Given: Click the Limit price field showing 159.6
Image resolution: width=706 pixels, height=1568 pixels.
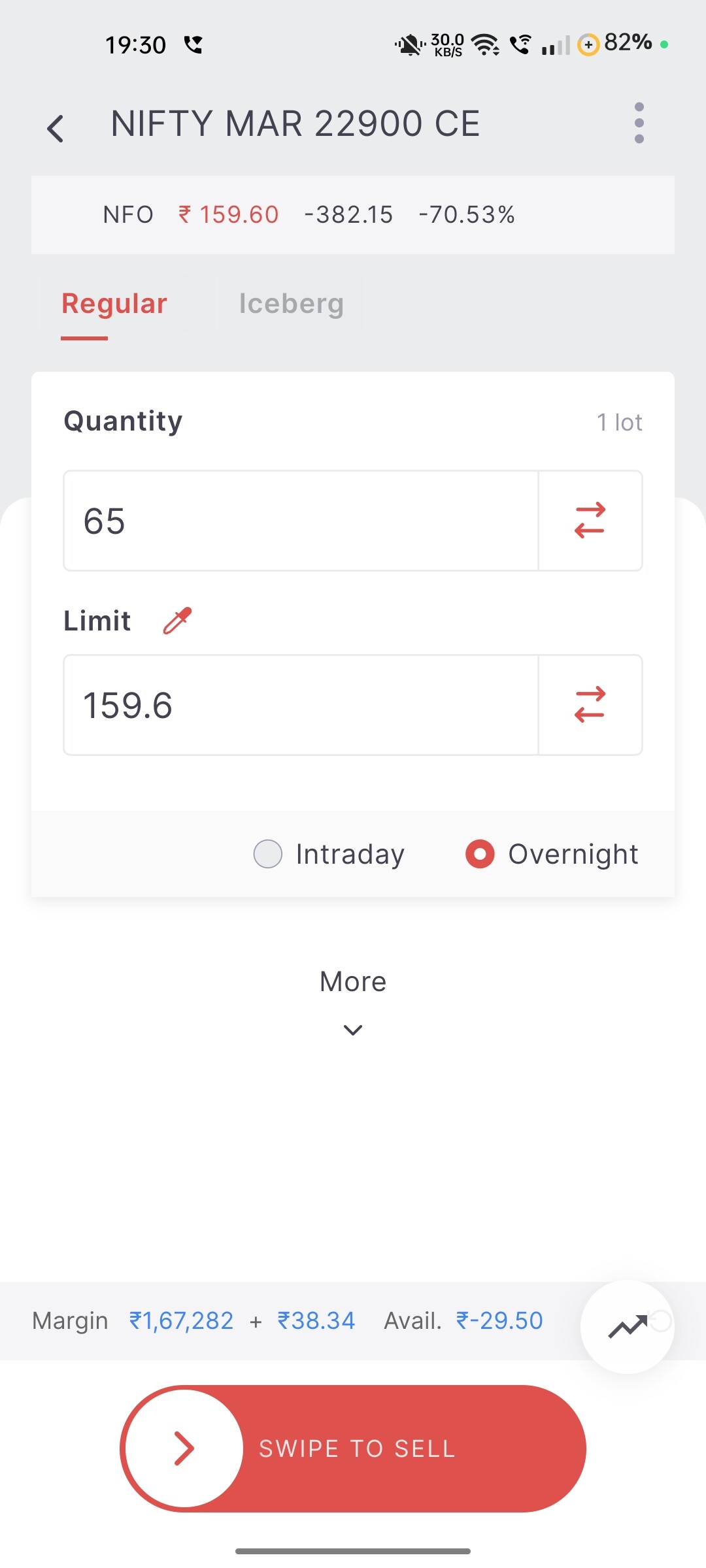Looking at the screenshot, I should tap(301, 705).
